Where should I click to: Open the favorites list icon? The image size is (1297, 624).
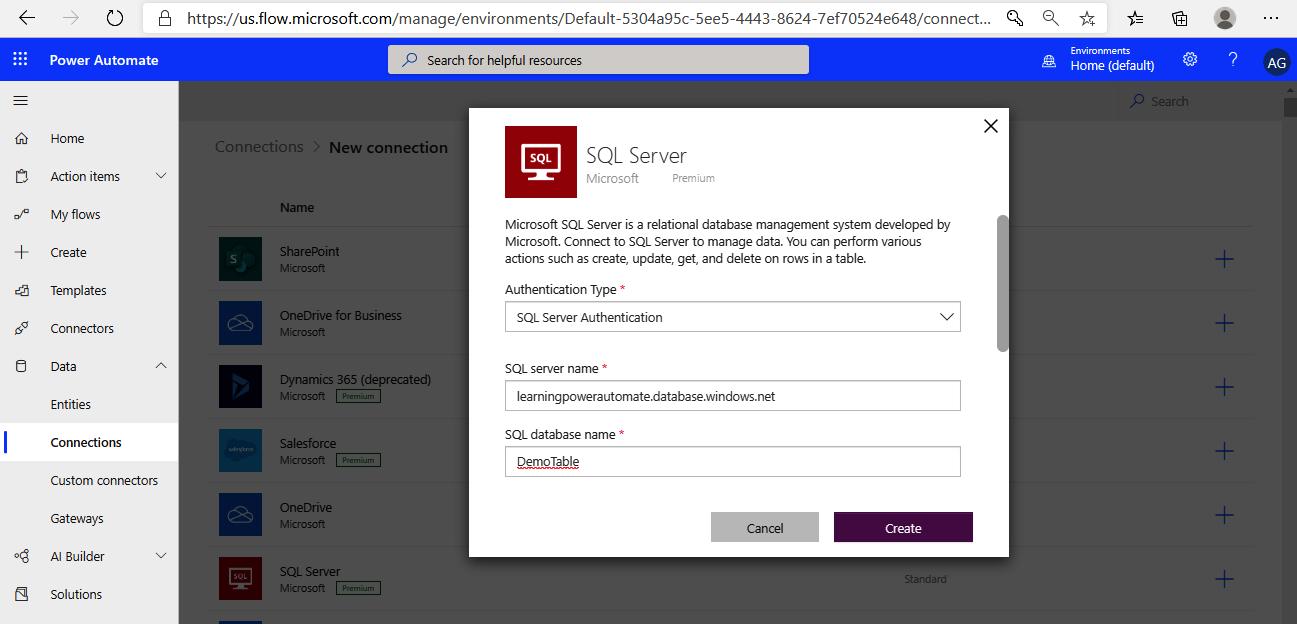[1135, 18]
